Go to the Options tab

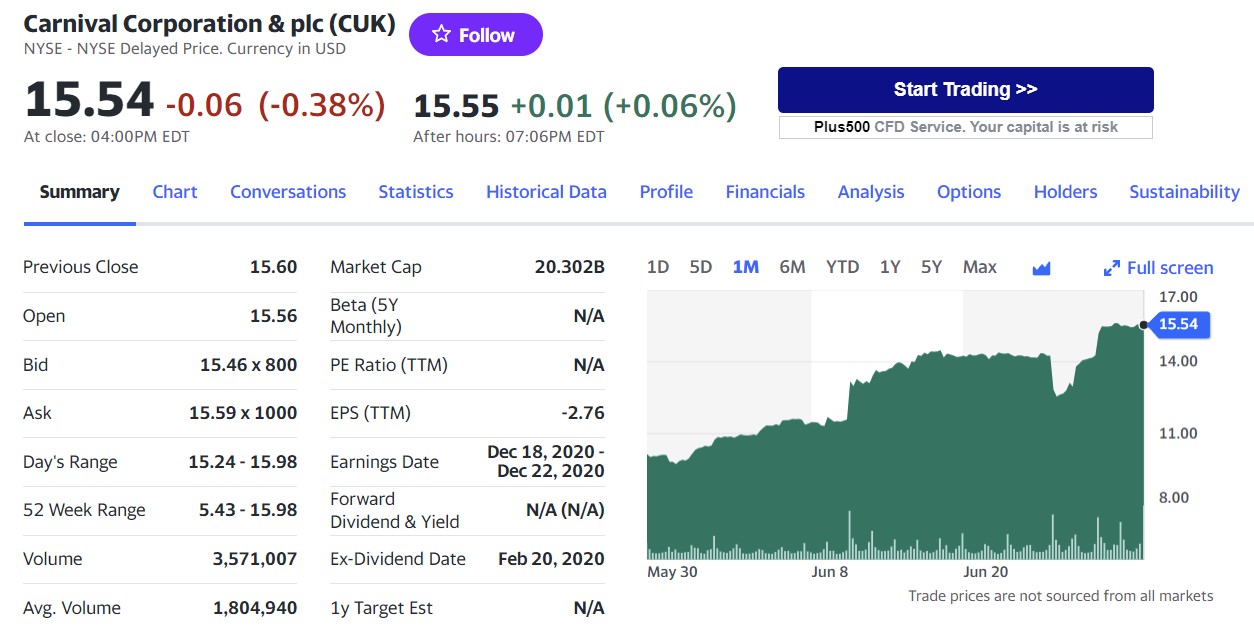pos(969,192)
